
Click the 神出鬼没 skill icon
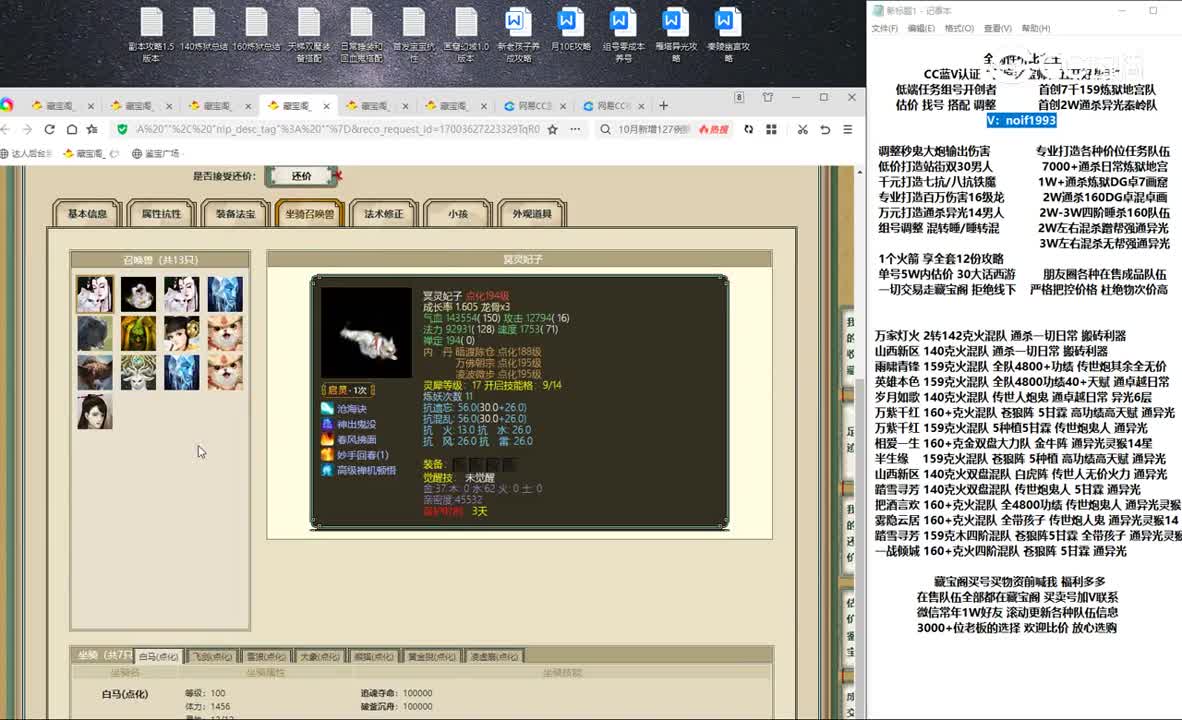[327, 424]
